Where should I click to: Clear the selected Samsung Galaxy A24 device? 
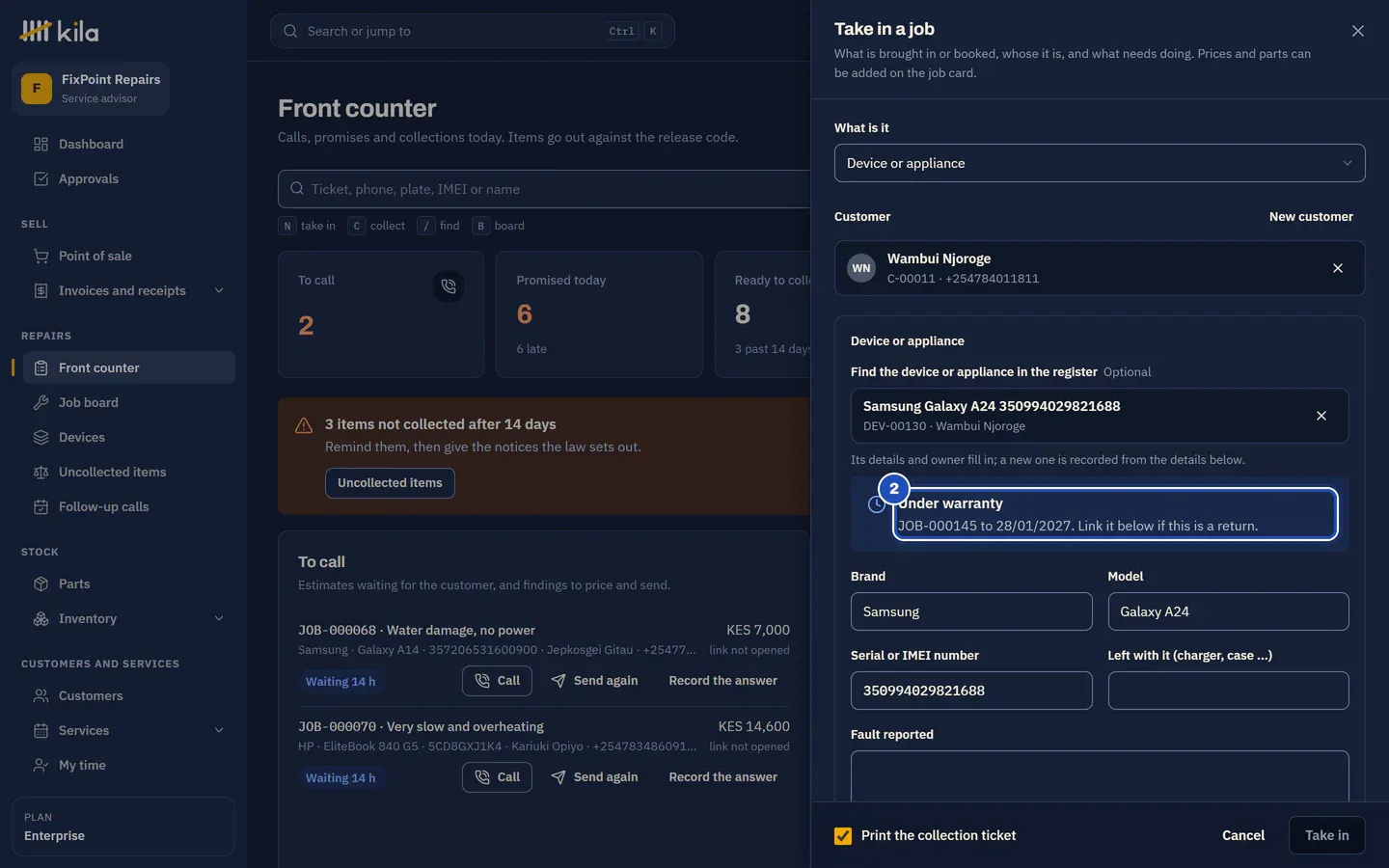1321,416
